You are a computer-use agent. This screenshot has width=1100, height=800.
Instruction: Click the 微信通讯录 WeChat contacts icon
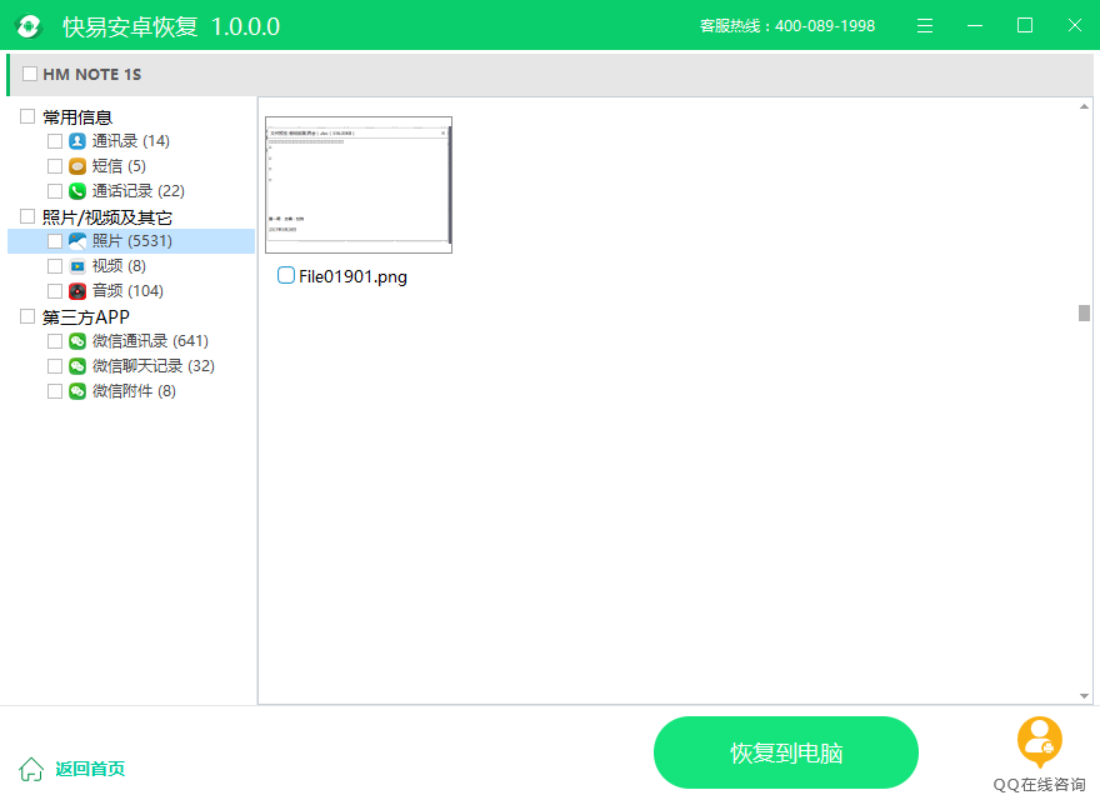[76, 341]
